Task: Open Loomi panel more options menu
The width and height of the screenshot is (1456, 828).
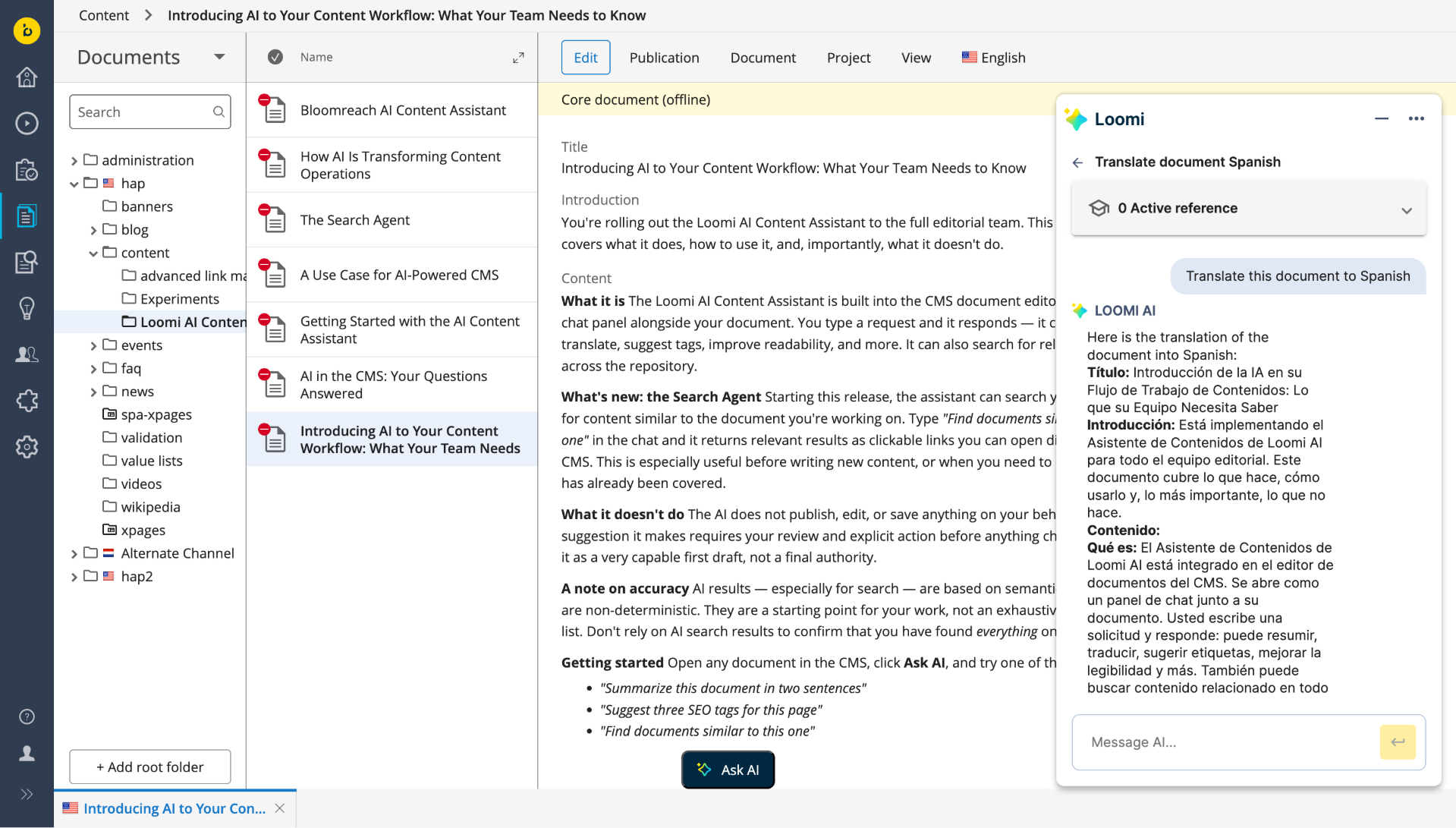Action: [1416, 118]
